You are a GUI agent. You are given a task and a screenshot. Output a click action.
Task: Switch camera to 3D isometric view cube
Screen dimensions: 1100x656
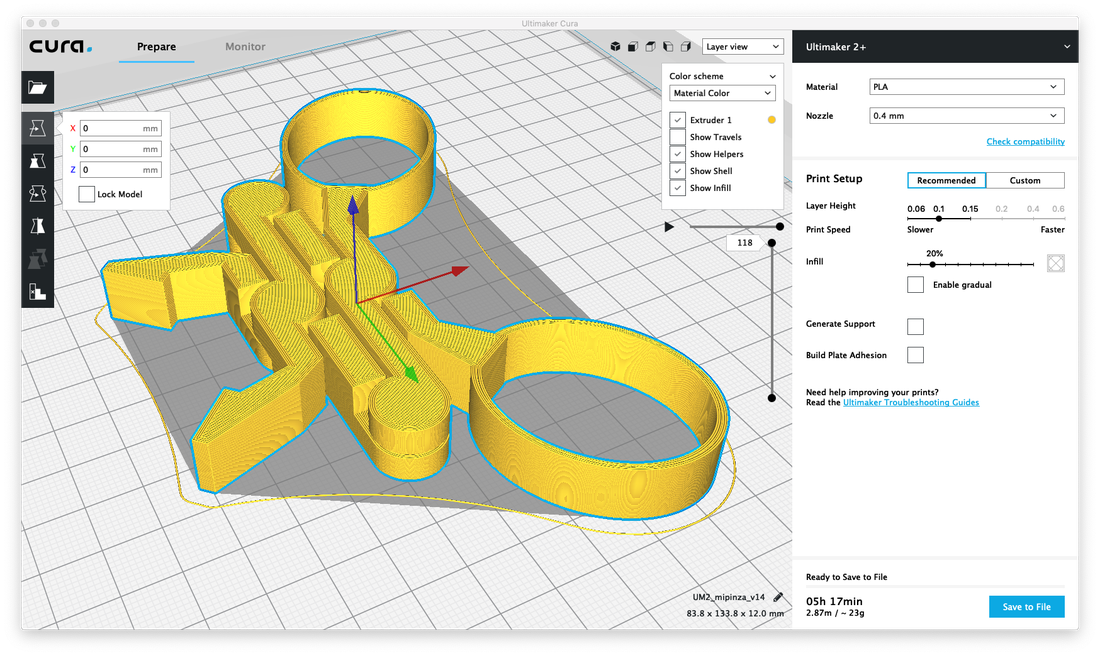(615, 46)
